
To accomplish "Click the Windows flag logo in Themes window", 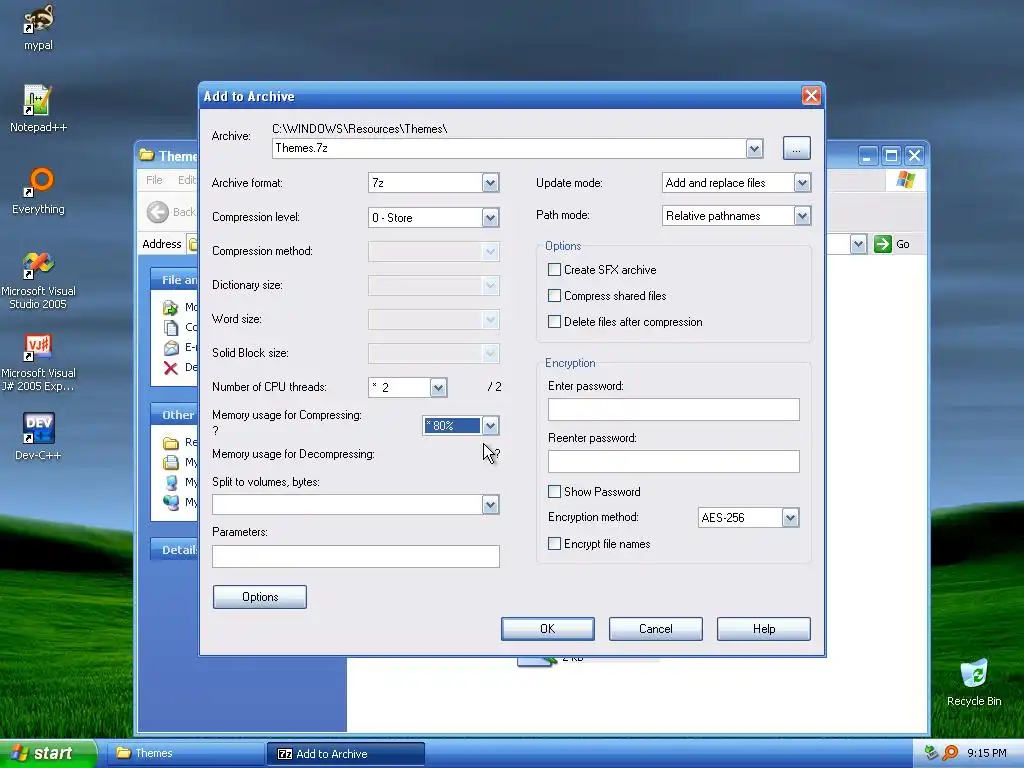I will 906,180.
